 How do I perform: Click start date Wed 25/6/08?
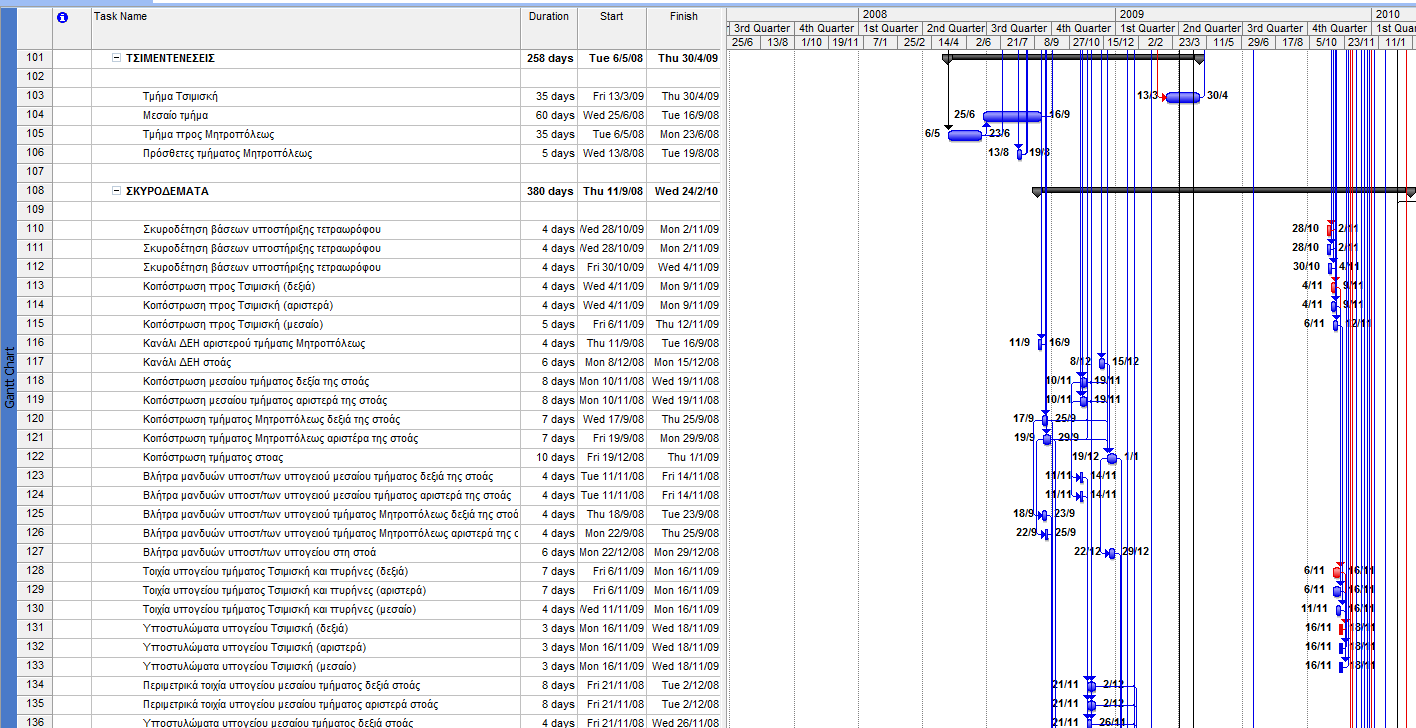(x=614, y=116)
